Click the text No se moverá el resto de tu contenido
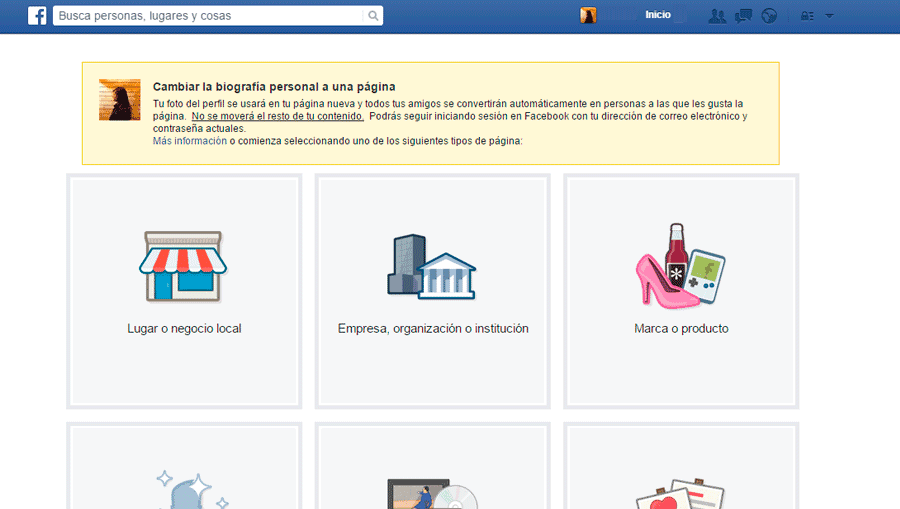Viewport: 900px width, 509px height. [278, 116]
